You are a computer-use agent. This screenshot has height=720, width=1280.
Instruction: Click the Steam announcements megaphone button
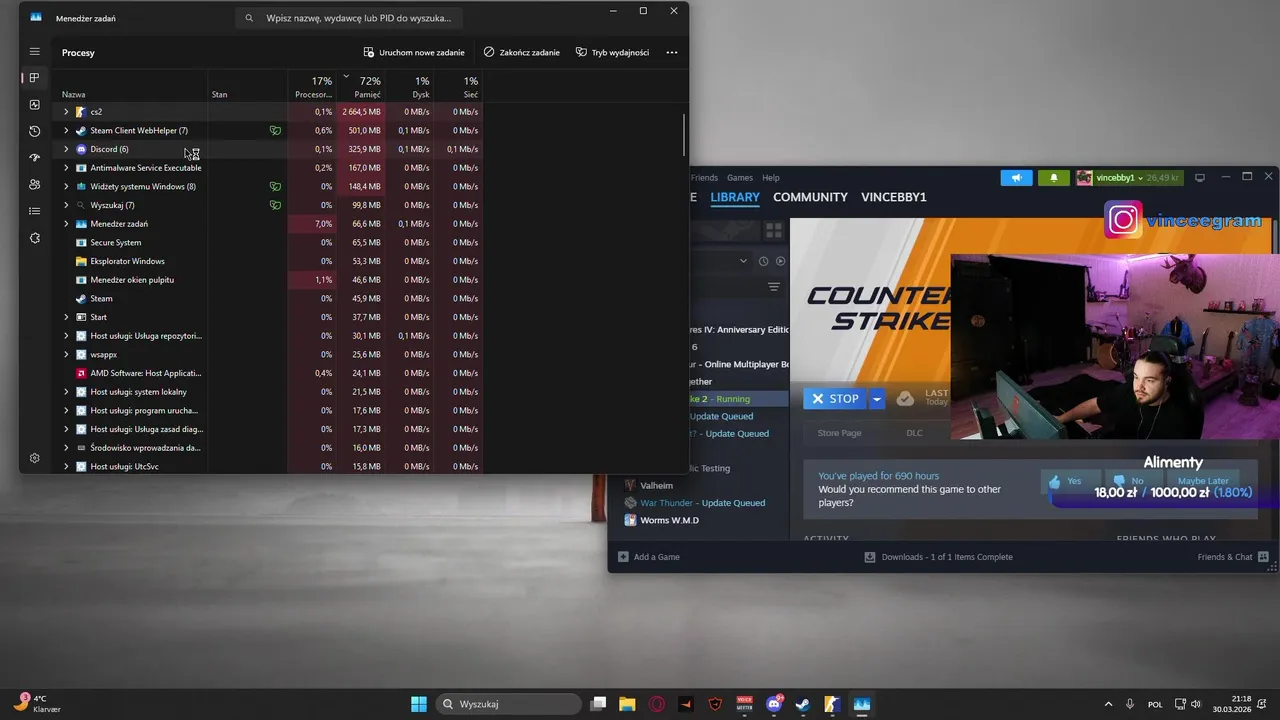point(1016,178)
